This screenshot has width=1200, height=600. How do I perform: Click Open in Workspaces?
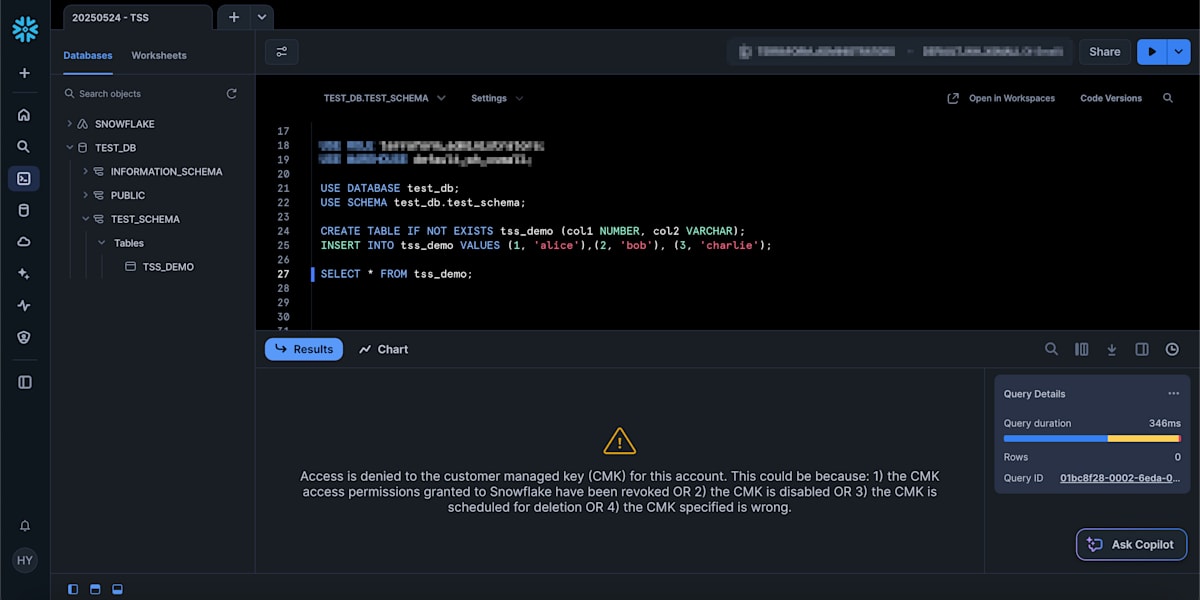(x=1001, y=98)
